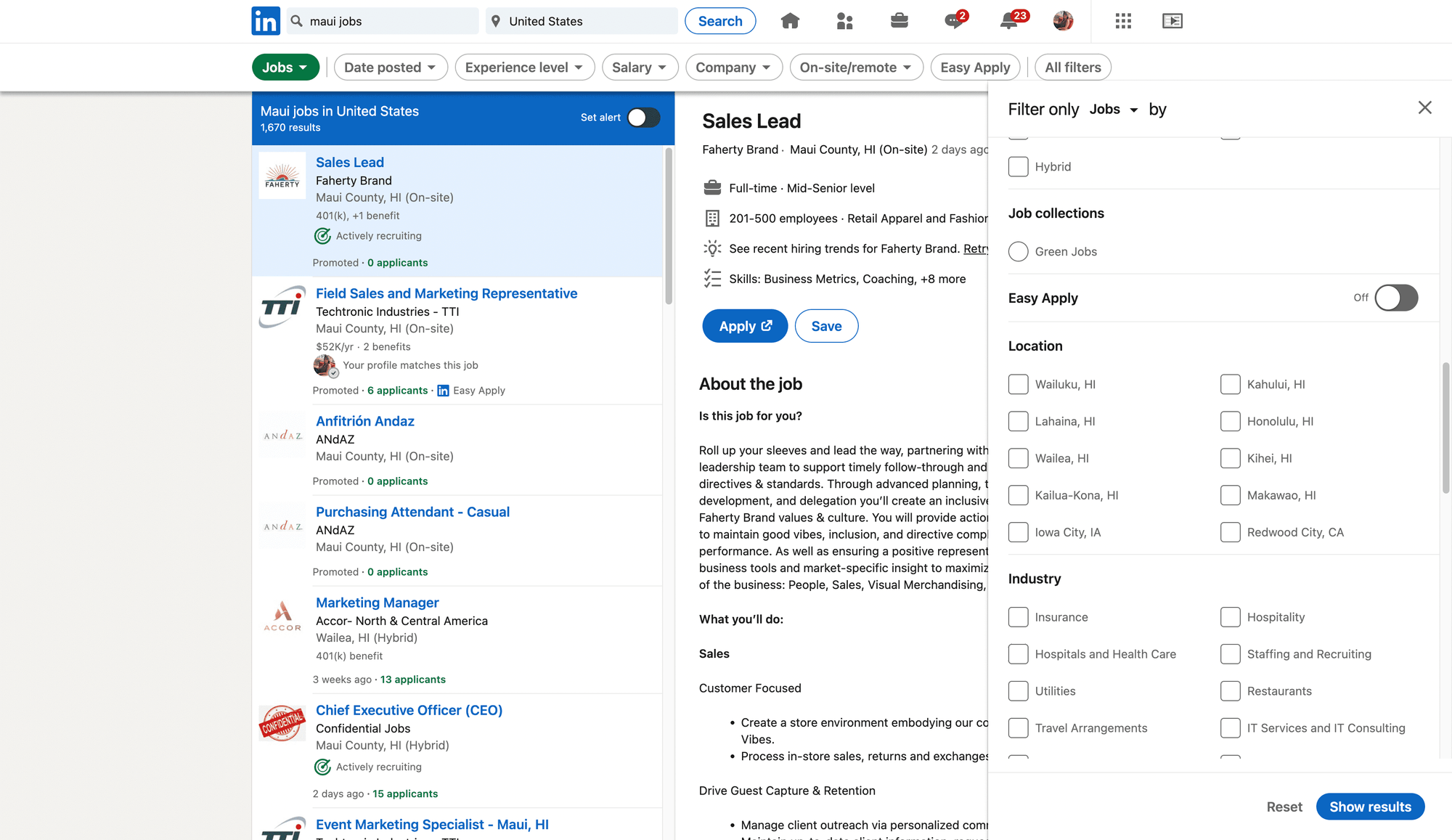Image resolution: width=1452 pixels, height=840 pixels.
Task: Open the Jobs briefcase icon
Action: [899, 21]
